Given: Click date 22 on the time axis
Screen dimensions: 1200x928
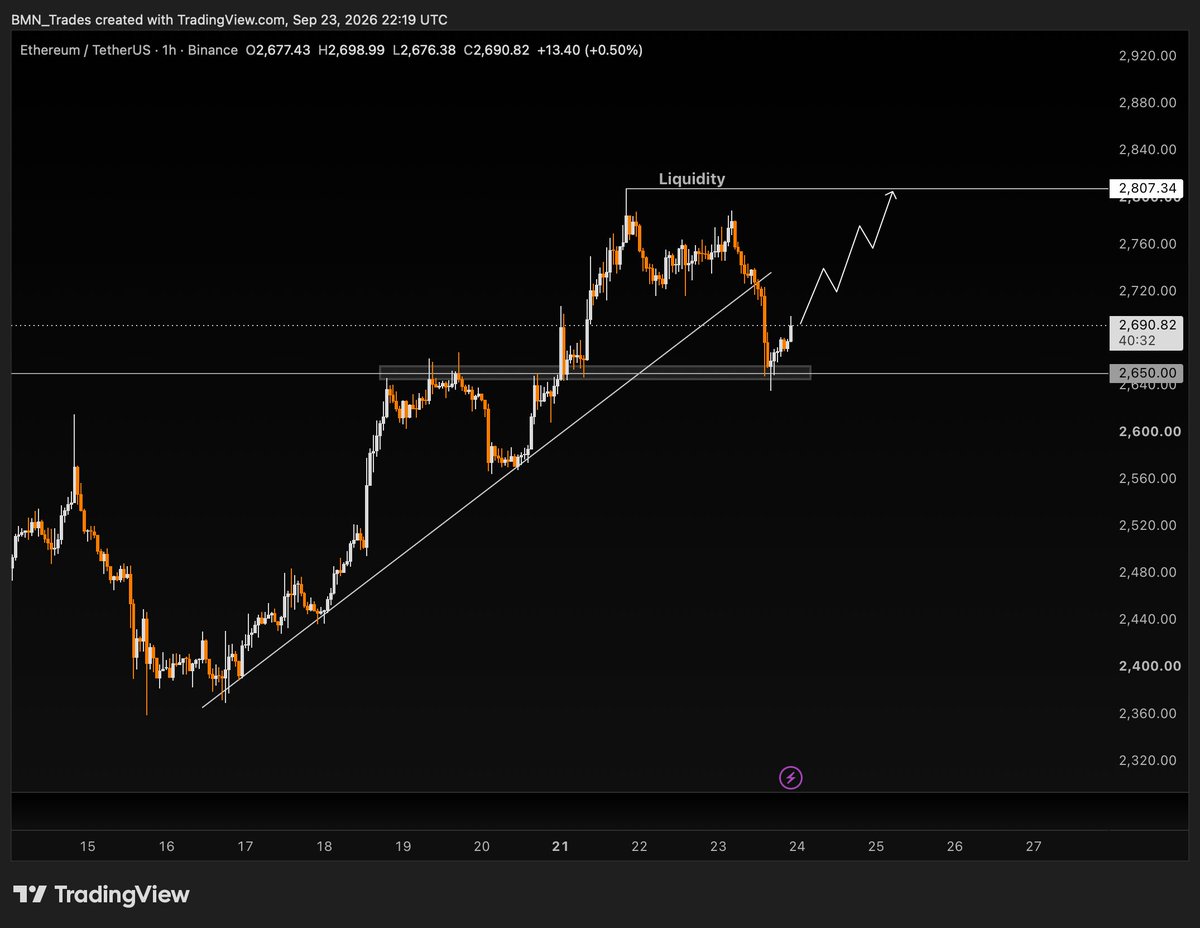Looking at the screenshot, I should tap(639, 846).
